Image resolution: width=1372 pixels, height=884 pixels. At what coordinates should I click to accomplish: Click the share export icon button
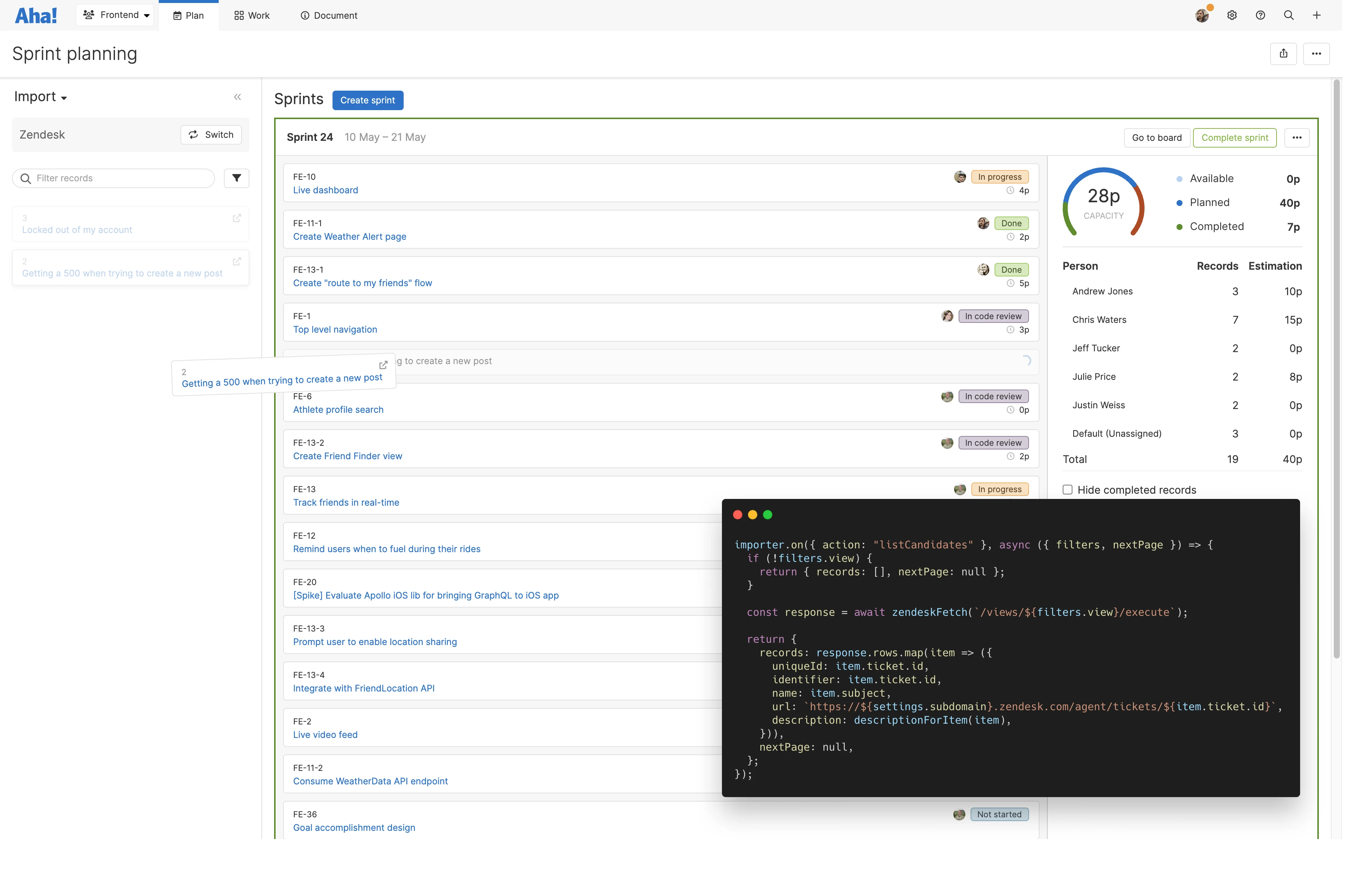click(x=1283, y=54)
